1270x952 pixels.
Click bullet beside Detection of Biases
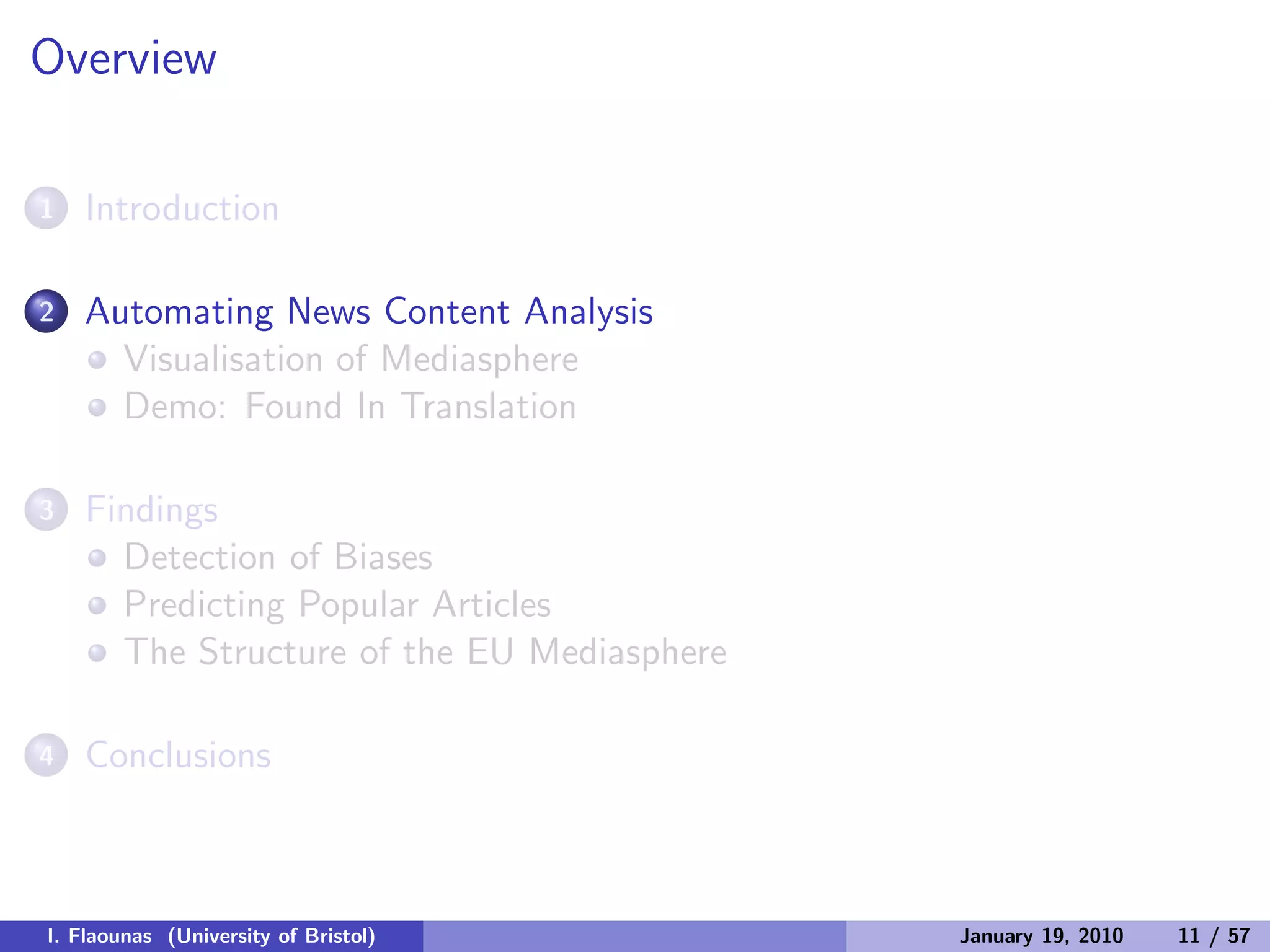pyautogui.click(x=97, y=557)
